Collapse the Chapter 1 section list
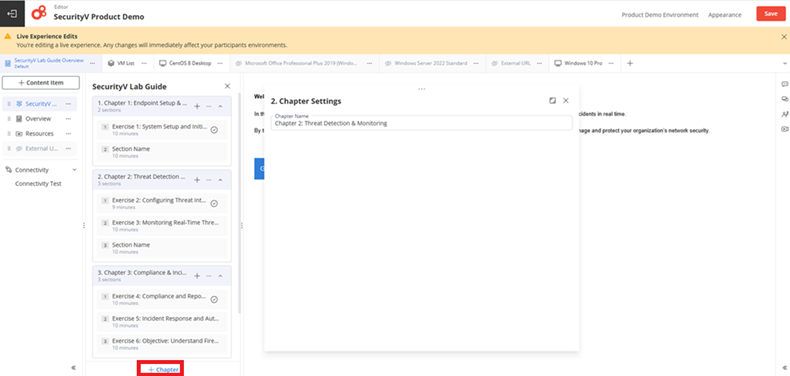 (220, 106)
